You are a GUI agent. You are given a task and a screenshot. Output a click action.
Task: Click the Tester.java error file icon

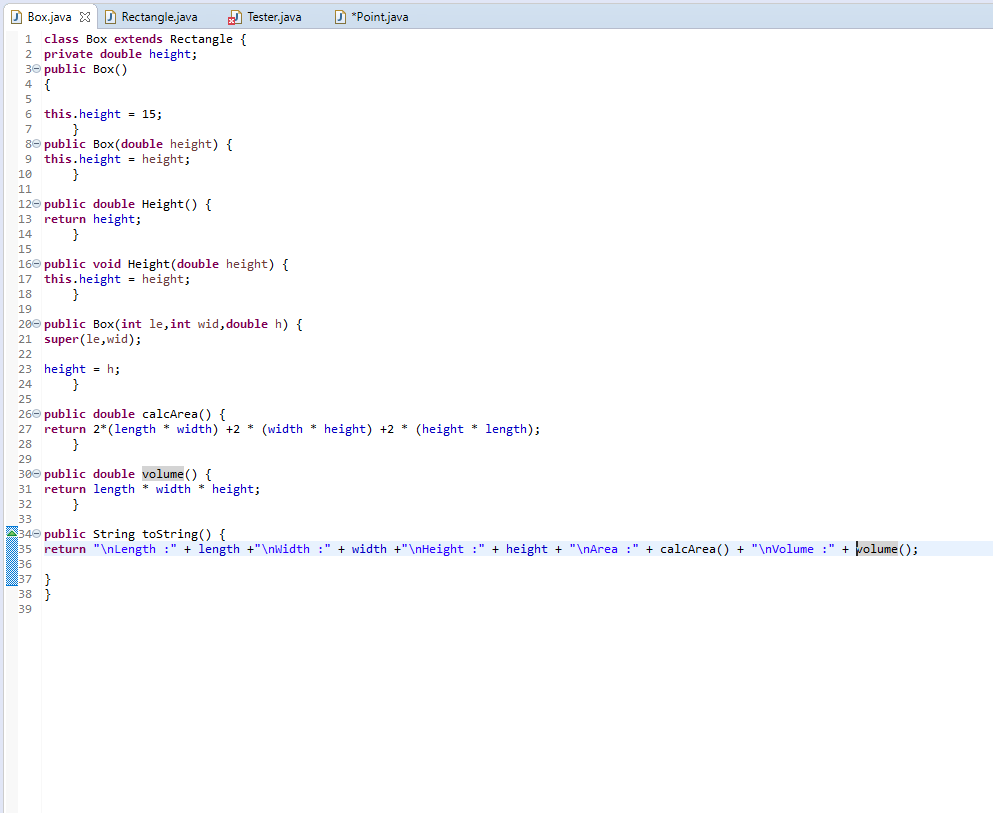pyautogui.click(x=235, y=18)
